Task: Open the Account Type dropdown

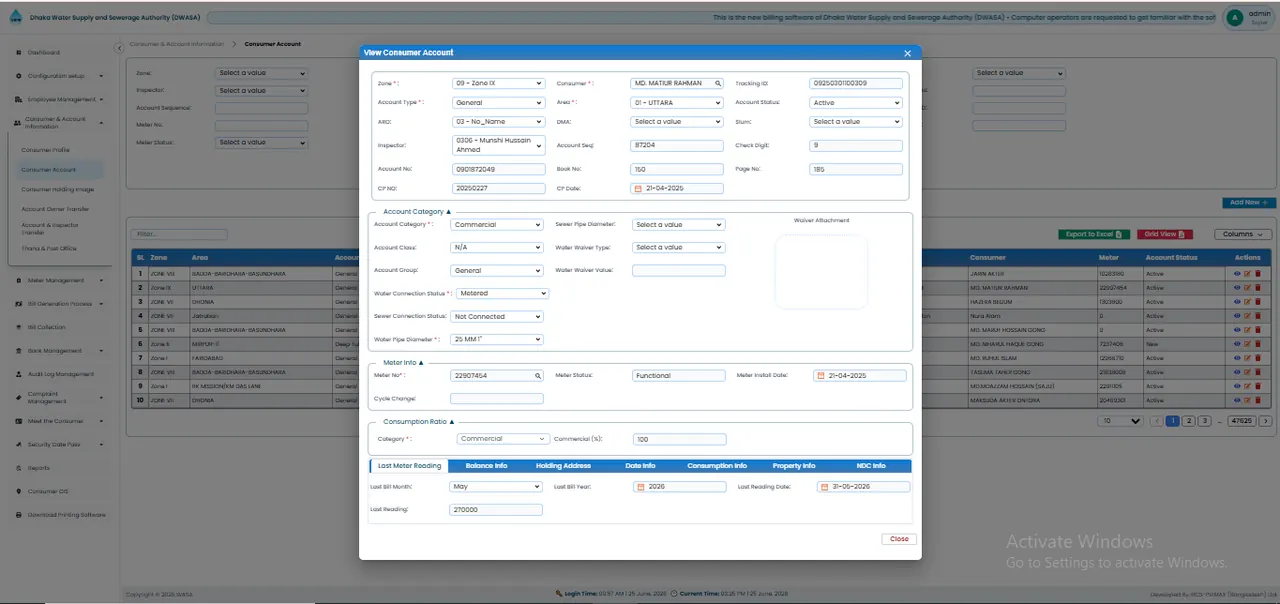Action: point(498,103)
